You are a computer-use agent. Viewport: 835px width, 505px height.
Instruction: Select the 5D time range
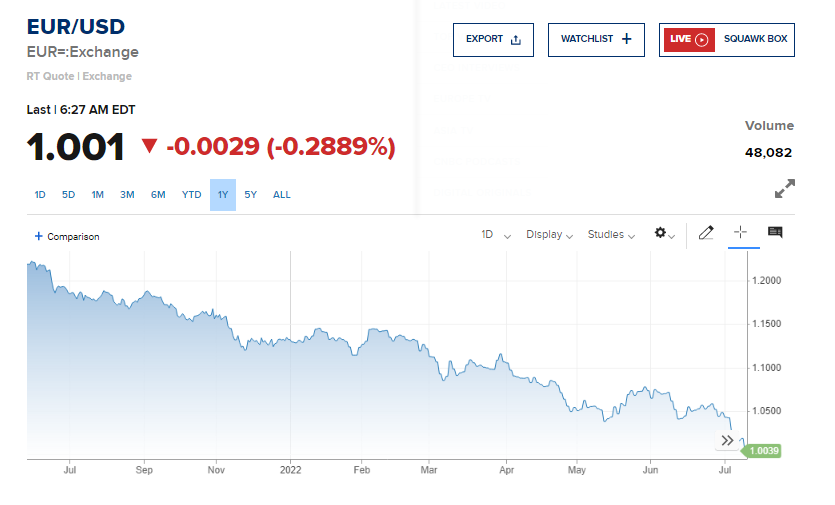(x=68, y=195)
